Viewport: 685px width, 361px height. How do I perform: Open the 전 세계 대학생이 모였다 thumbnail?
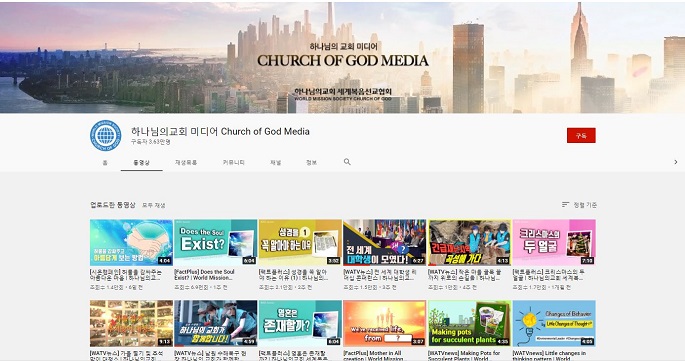[x=384, y=243]
